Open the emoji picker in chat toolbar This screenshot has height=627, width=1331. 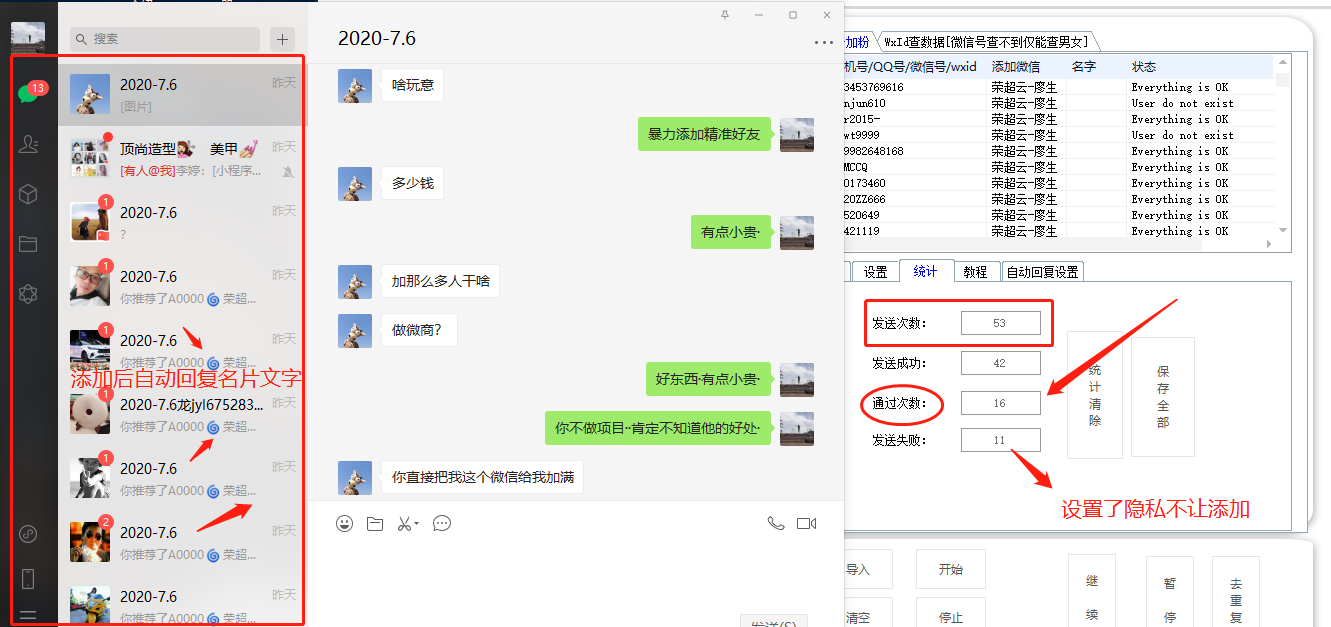pyautogui.click(x=345, y=523)
